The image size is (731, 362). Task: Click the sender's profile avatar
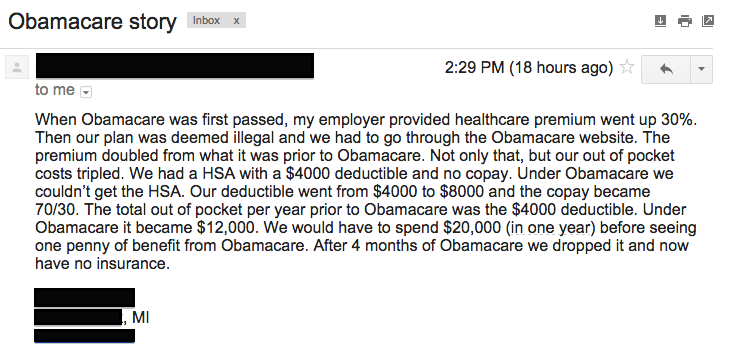click(x=17, y=68)
